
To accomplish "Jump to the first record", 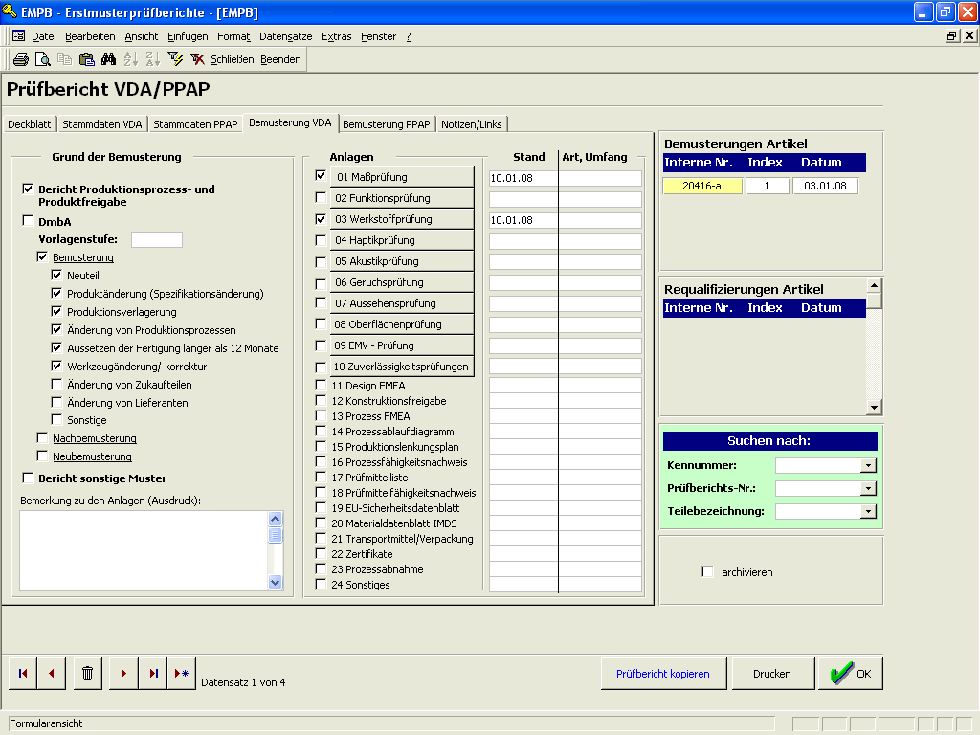I will tap(23, 673).
